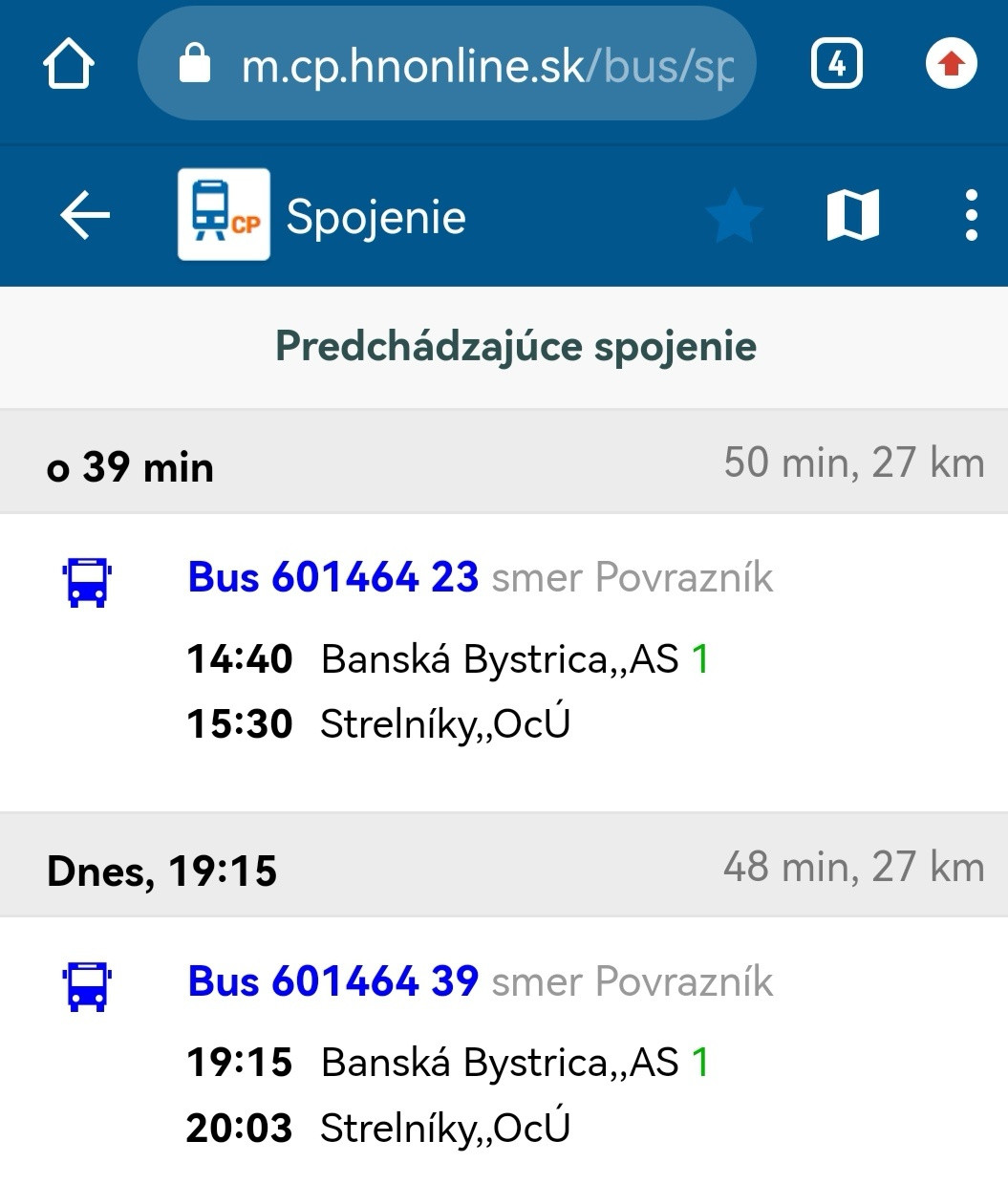Open the map view icon

852,215
